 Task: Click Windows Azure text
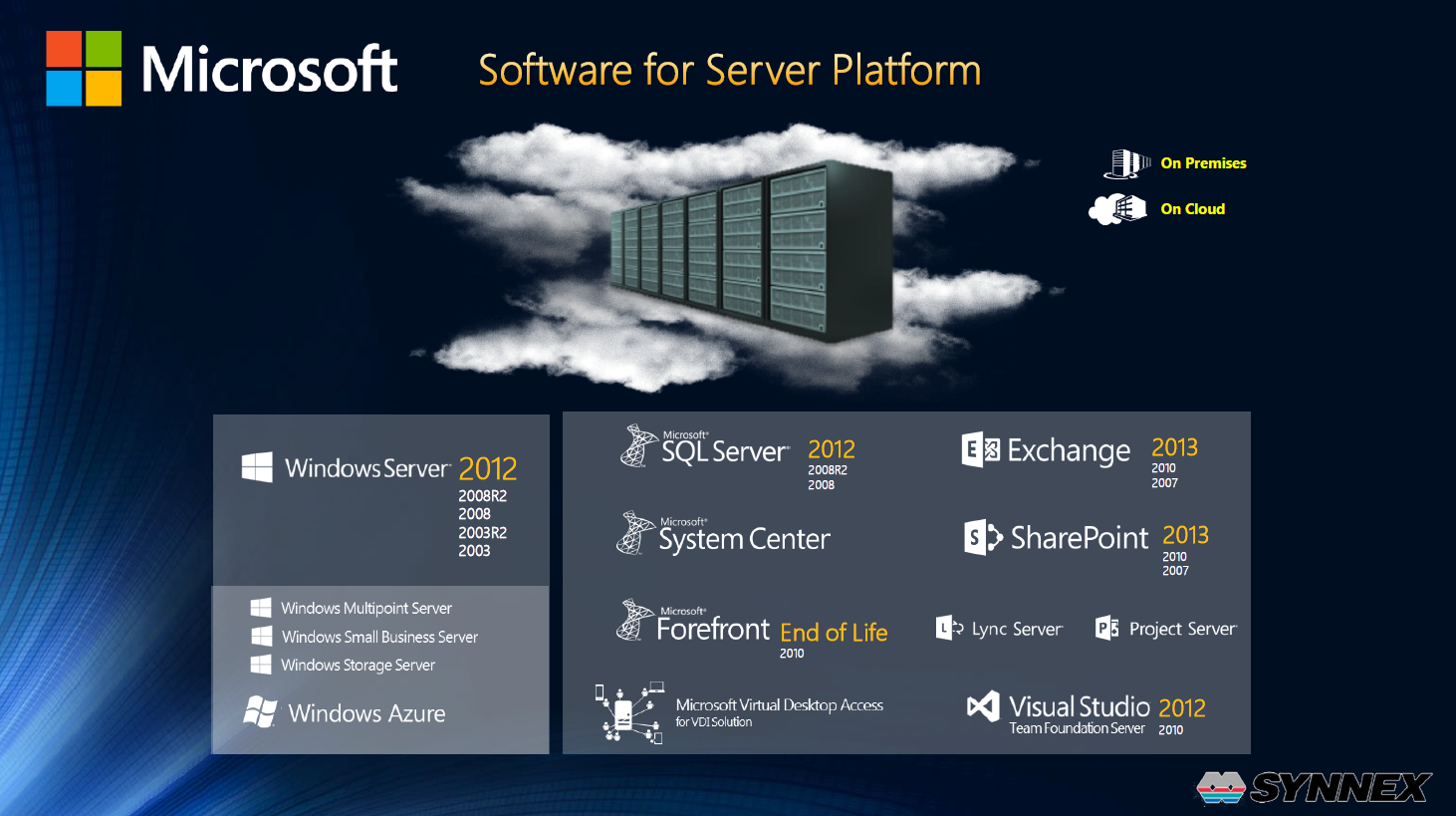(367, 713)
